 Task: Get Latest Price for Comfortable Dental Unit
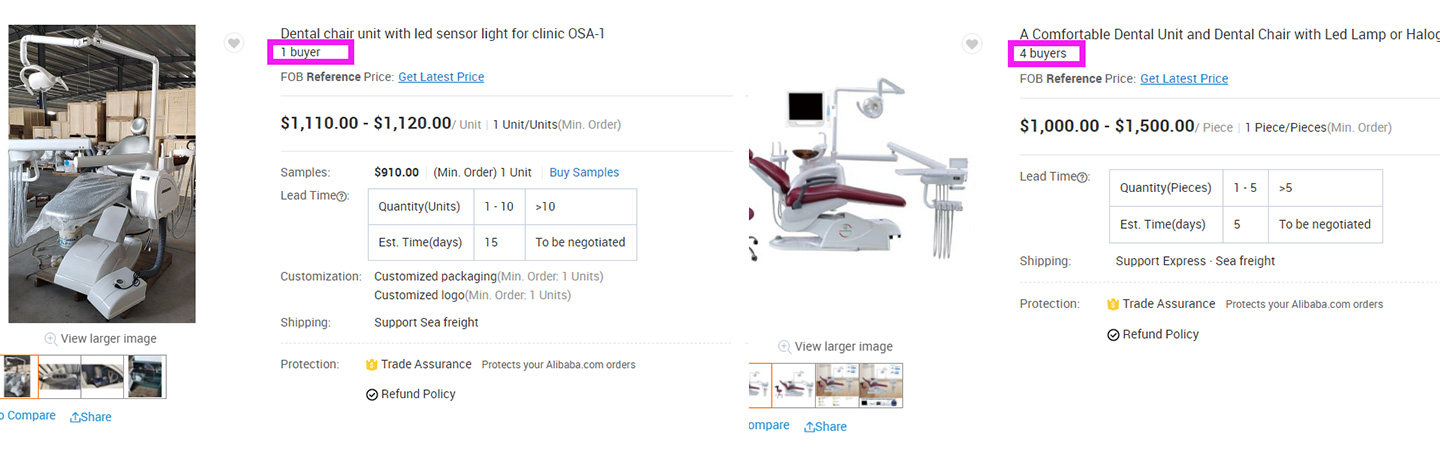coord(1184,79)
